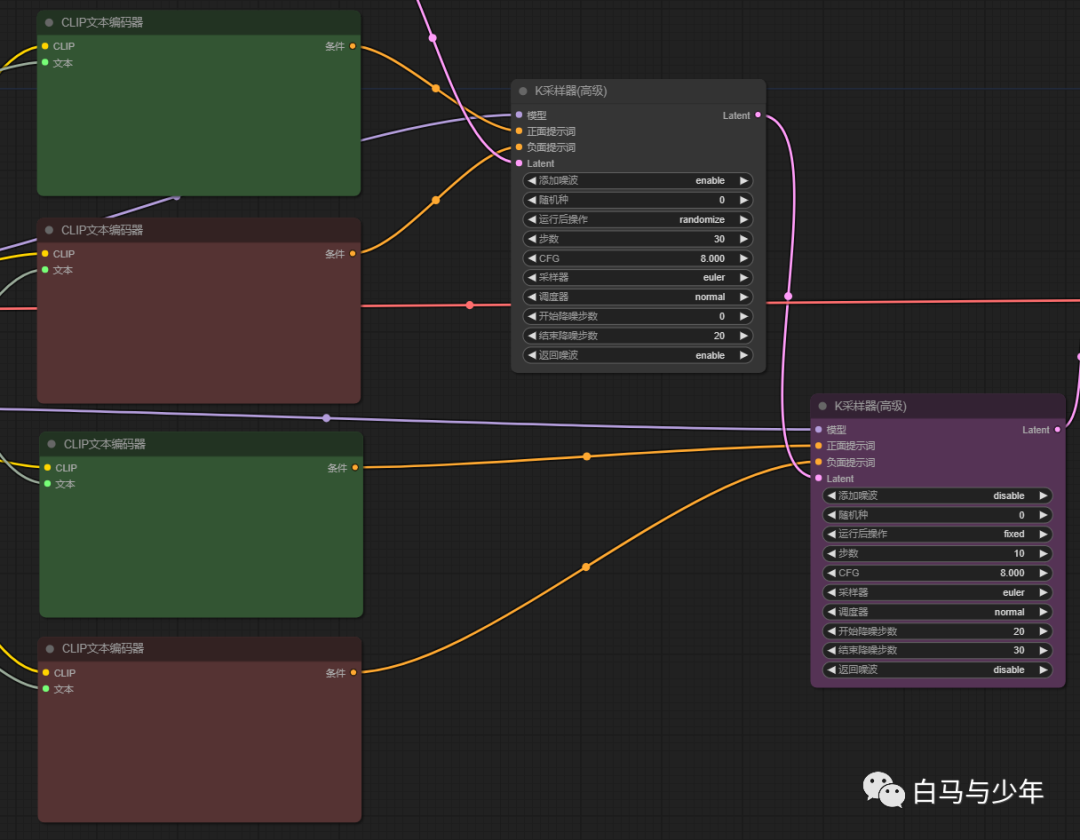This screenshot has height=840, width=1080.
Task: Toggle 添加噪波 set to disable in the purple sampler
Action: tap(937, 495)
